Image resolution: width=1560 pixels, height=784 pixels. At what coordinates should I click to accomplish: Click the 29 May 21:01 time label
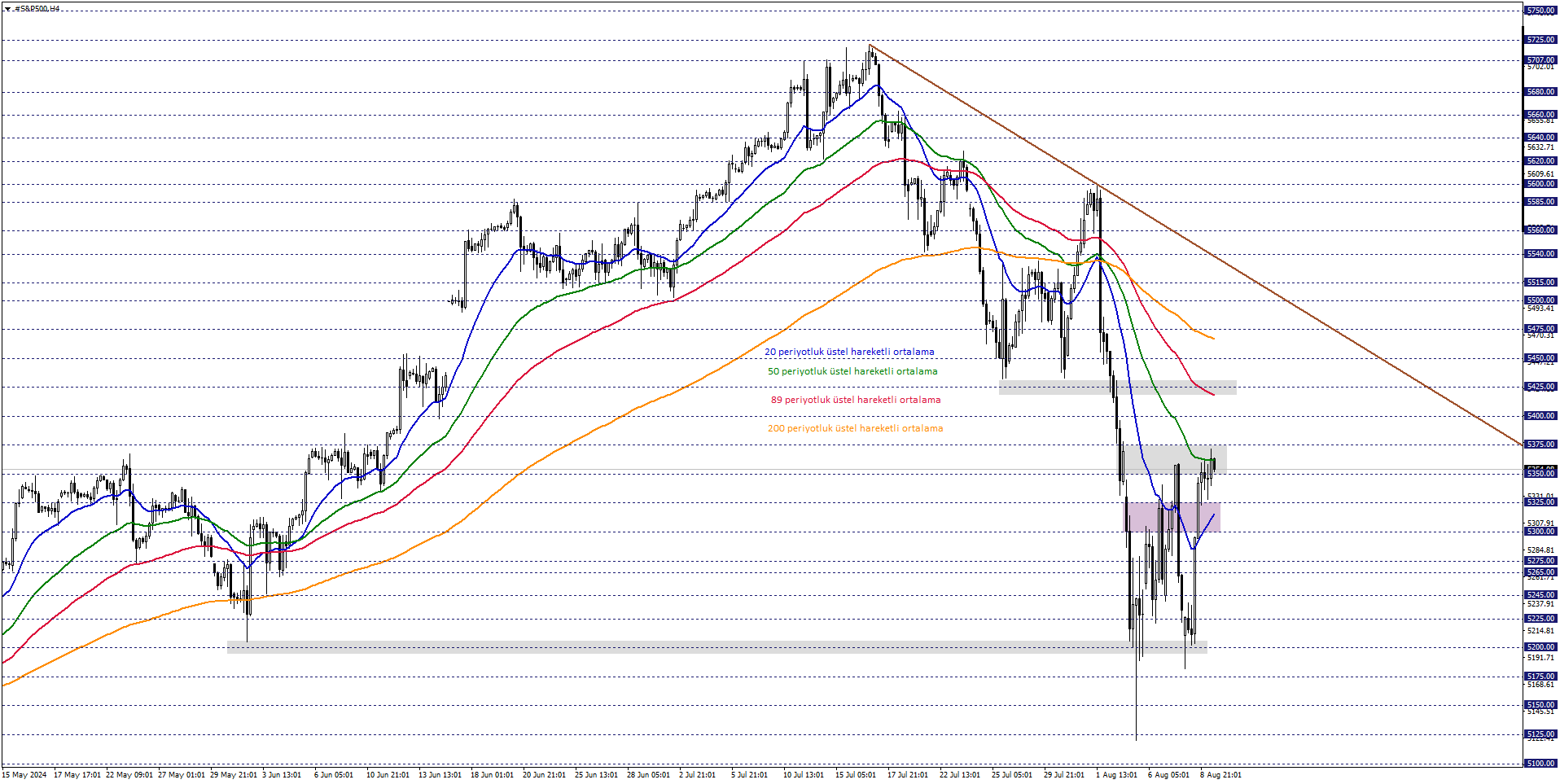point(234,775)
